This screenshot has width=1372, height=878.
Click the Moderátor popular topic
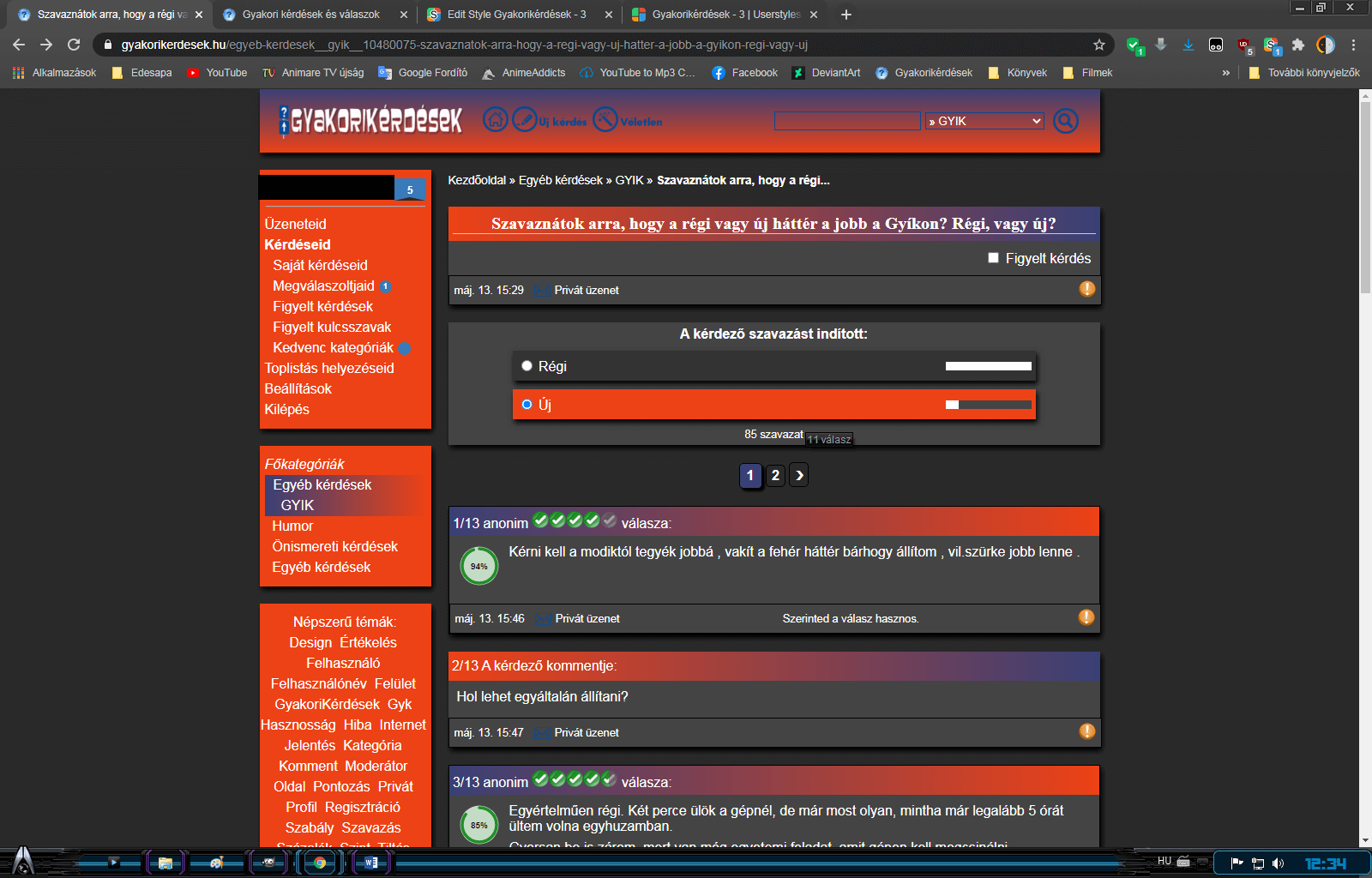point(376,766)
